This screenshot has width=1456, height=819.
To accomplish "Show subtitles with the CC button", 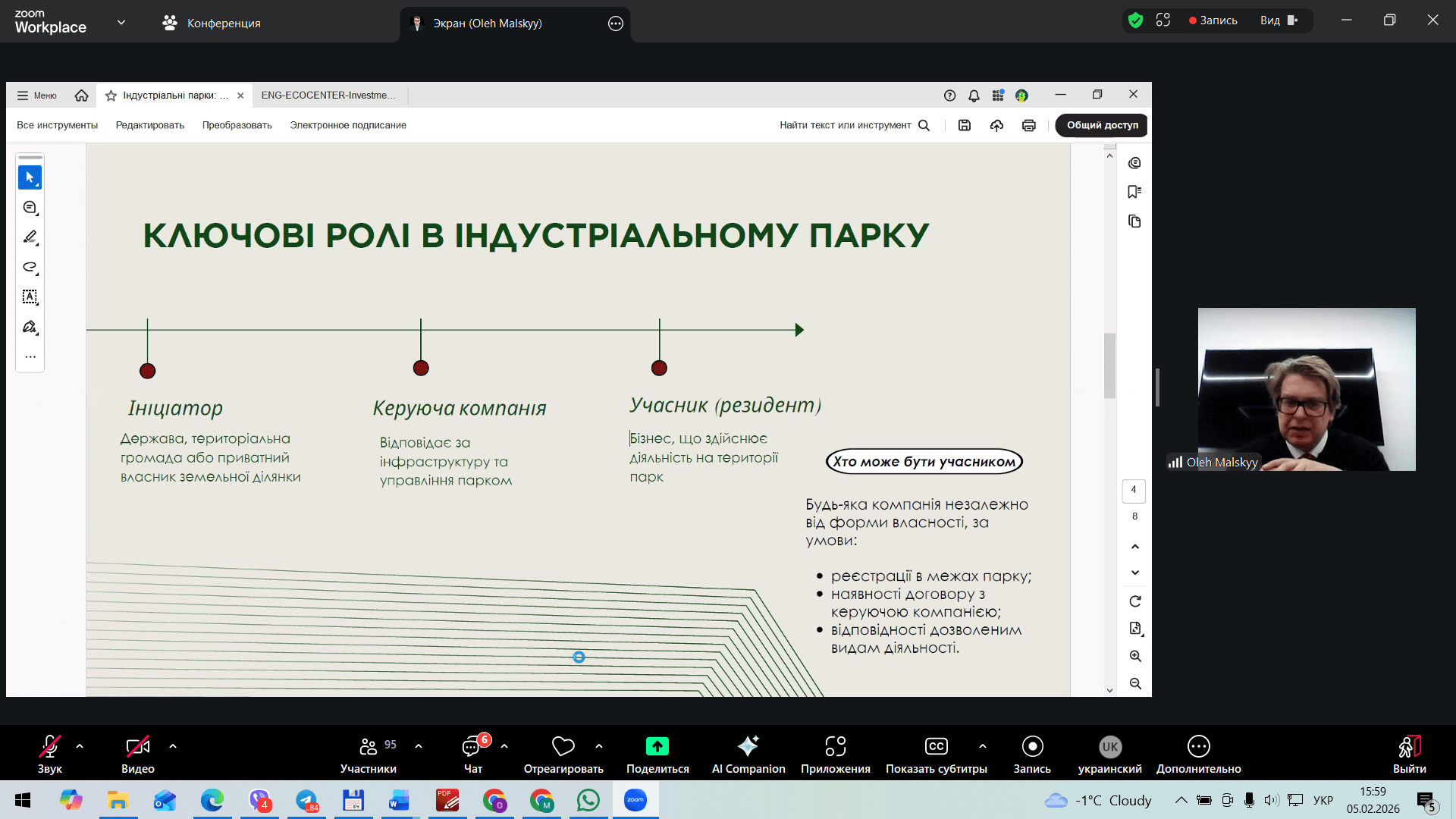I will click(x=936, y=747).
